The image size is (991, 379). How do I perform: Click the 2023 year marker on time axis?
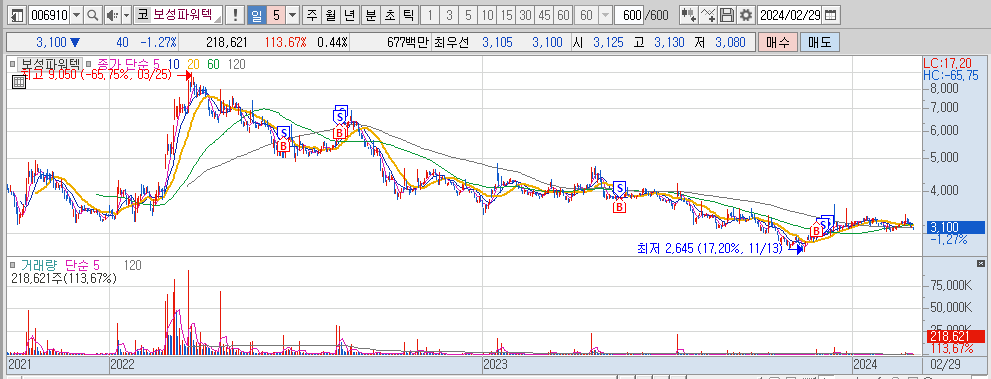[495, 364]
